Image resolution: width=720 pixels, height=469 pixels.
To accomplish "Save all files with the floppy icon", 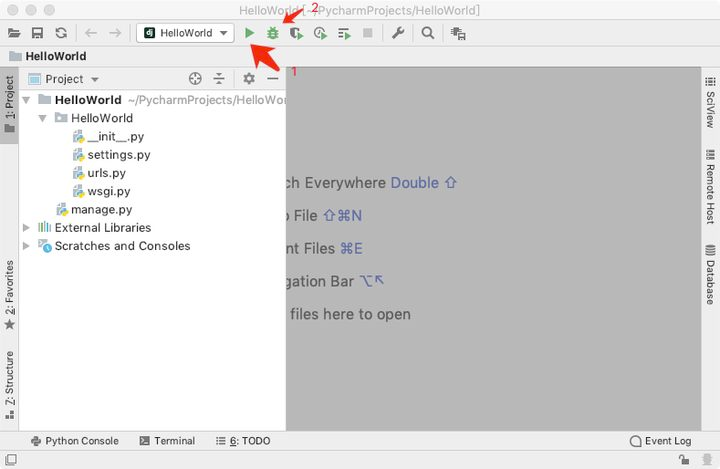I will pyautogui.click(x=37, y=33).
